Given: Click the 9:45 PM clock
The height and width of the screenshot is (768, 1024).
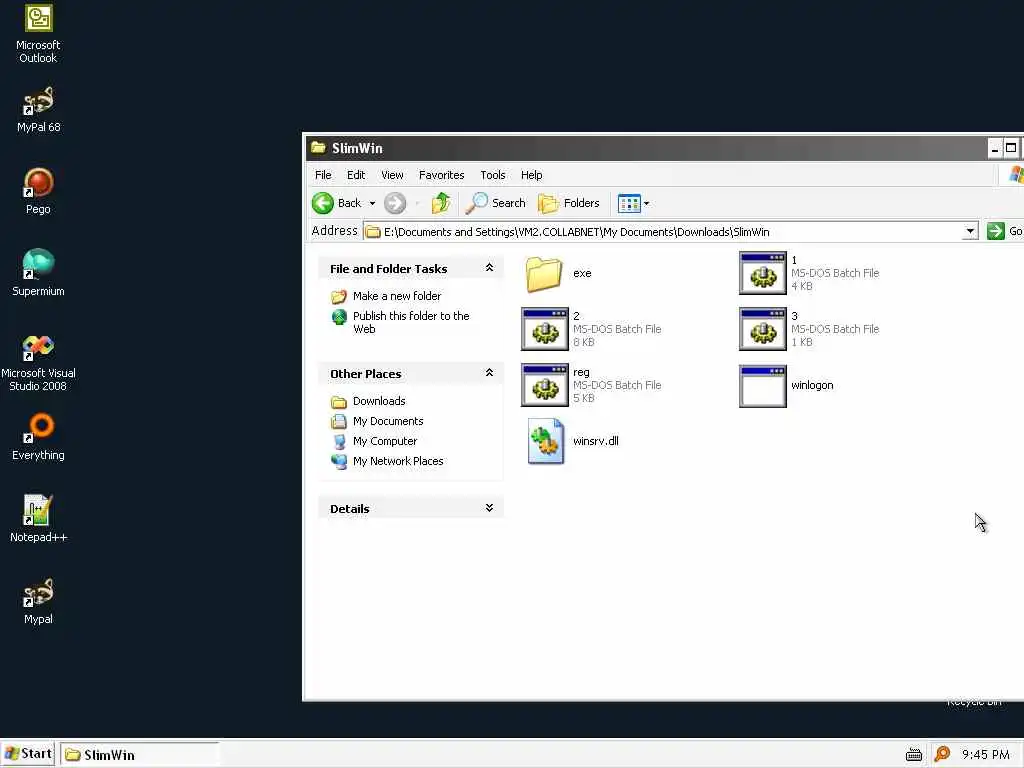Looking at the screenshot, I should coord(985,755).
